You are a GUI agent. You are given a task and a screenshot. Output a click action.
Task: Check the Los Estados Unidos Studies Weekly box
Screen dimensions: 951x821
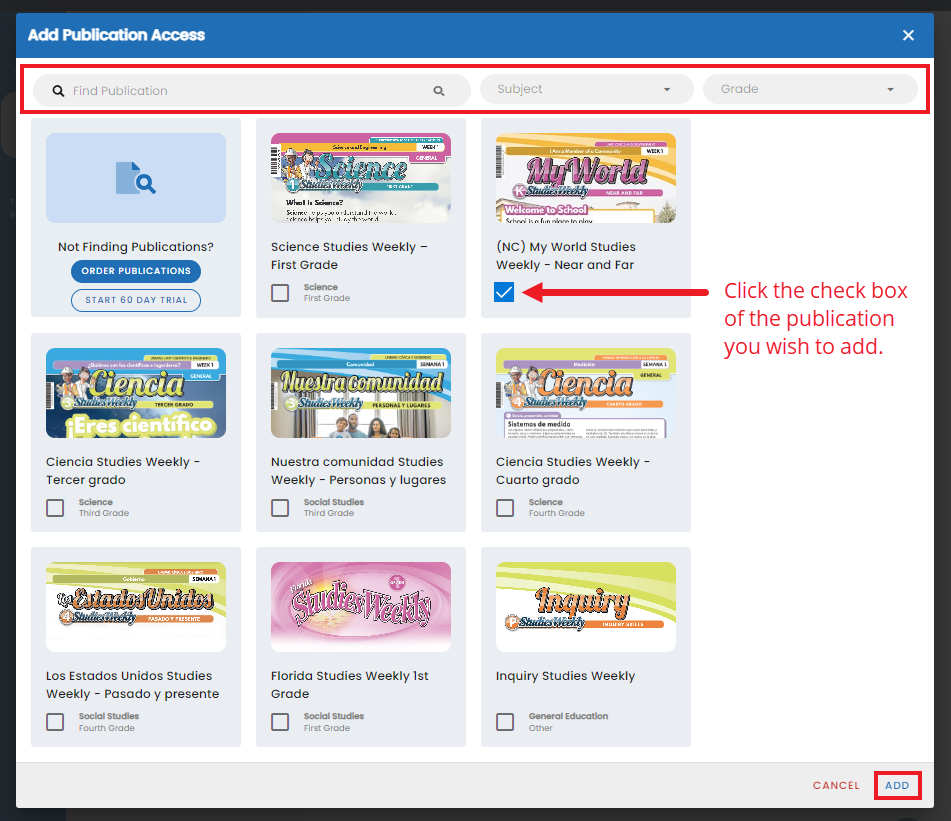click(x=55, y=722)
